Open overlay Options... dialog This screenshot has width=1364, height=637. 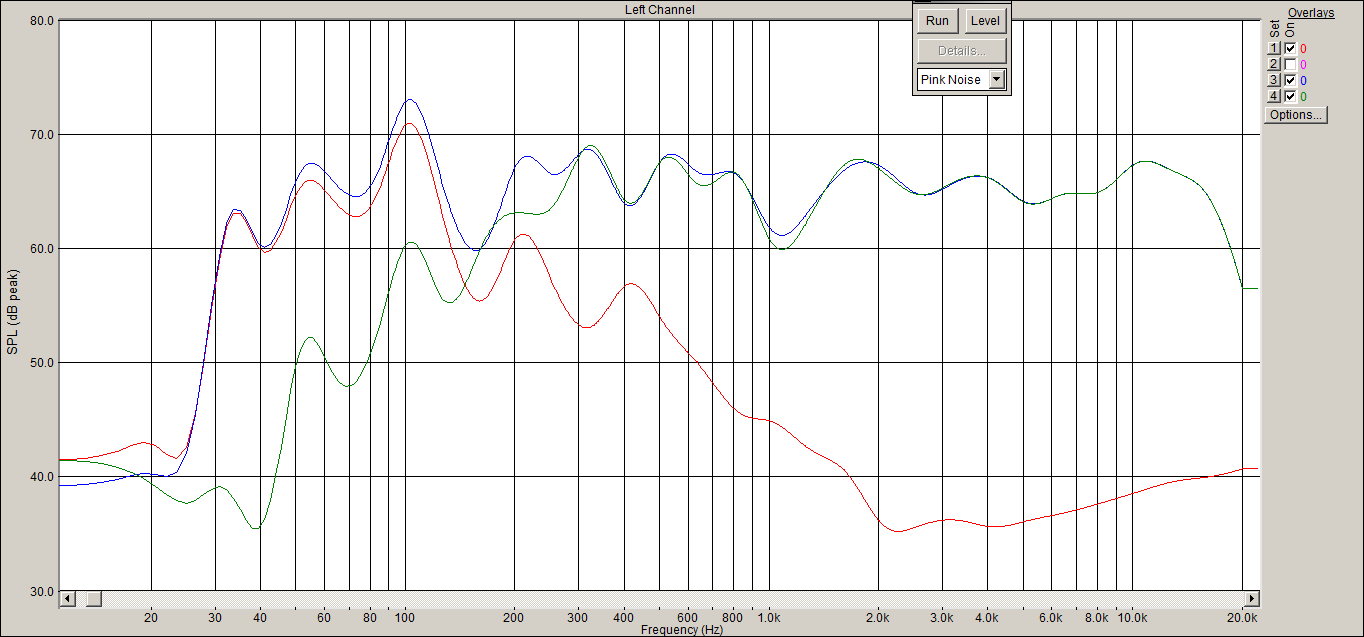(x=1296, y=115)
